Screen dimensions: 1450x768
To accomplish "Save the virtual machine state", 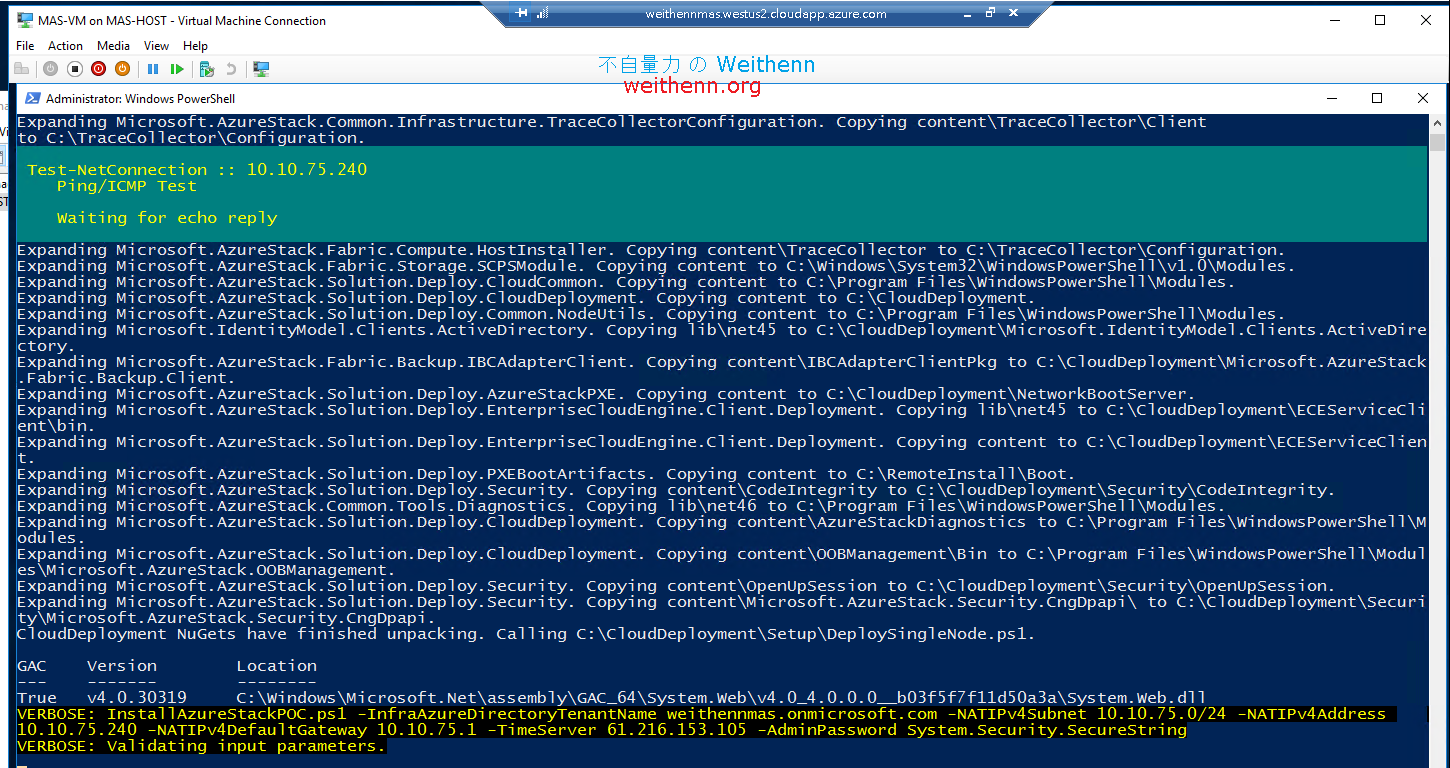I will [x=122, y=68].
